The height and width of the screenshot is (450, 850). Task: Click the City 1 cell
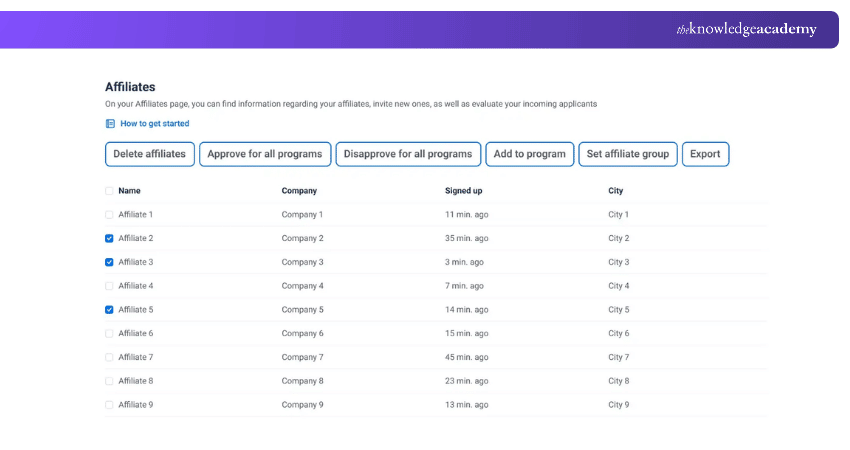[619, 215]
